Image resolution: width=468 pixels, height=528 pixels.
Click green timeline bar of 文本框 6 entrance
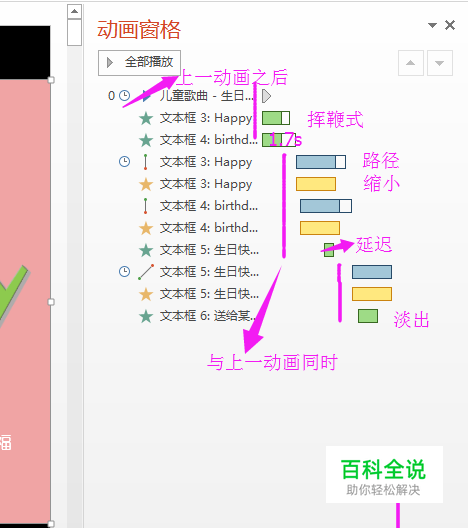(x=368, y=316)
